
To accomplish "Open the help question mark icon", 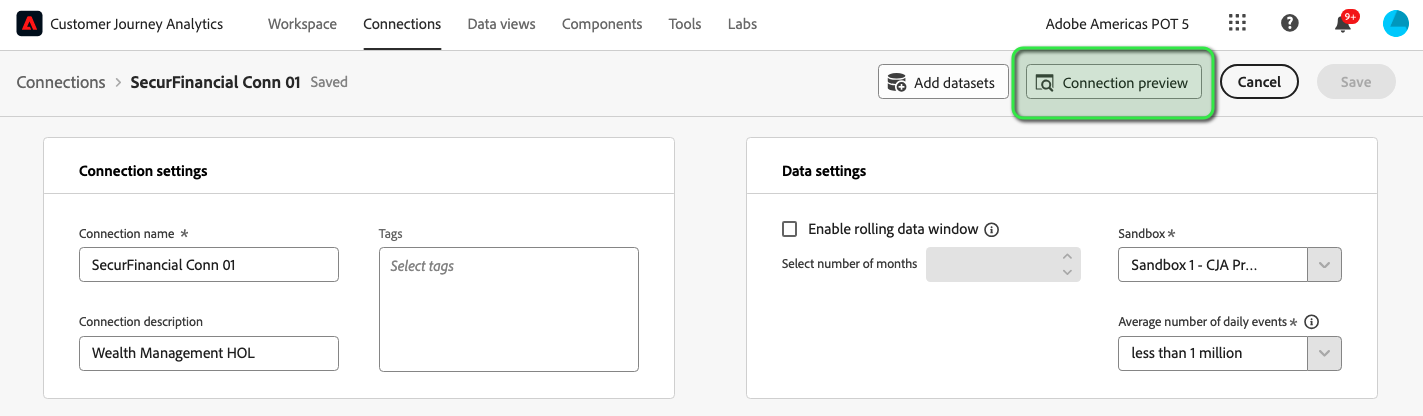I will [x=1290, y=24].
